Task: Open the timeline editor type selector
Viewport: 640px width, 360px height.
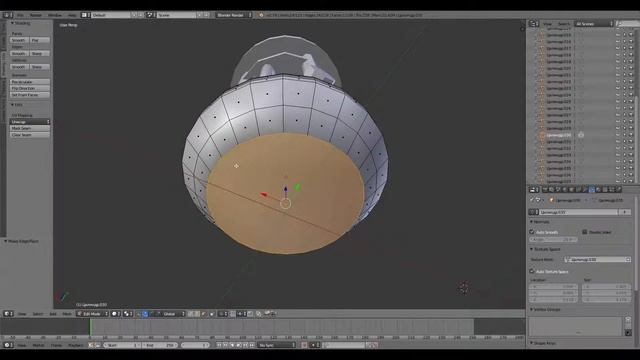Action: [8, 345]
